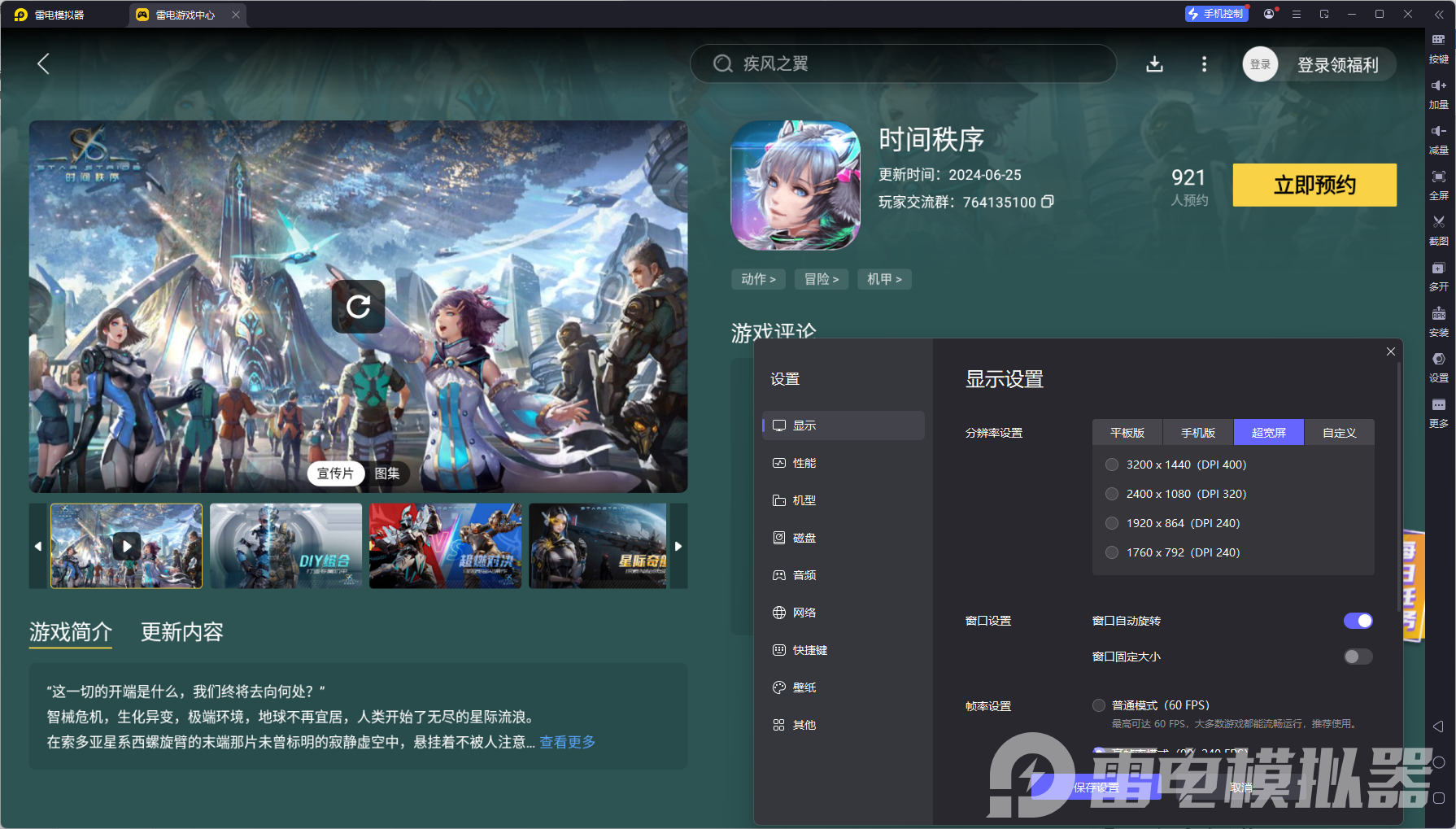This screenshot has height=829, width=1456.
Task: Open 查看更多 to read full description
Action: point(566,742)
